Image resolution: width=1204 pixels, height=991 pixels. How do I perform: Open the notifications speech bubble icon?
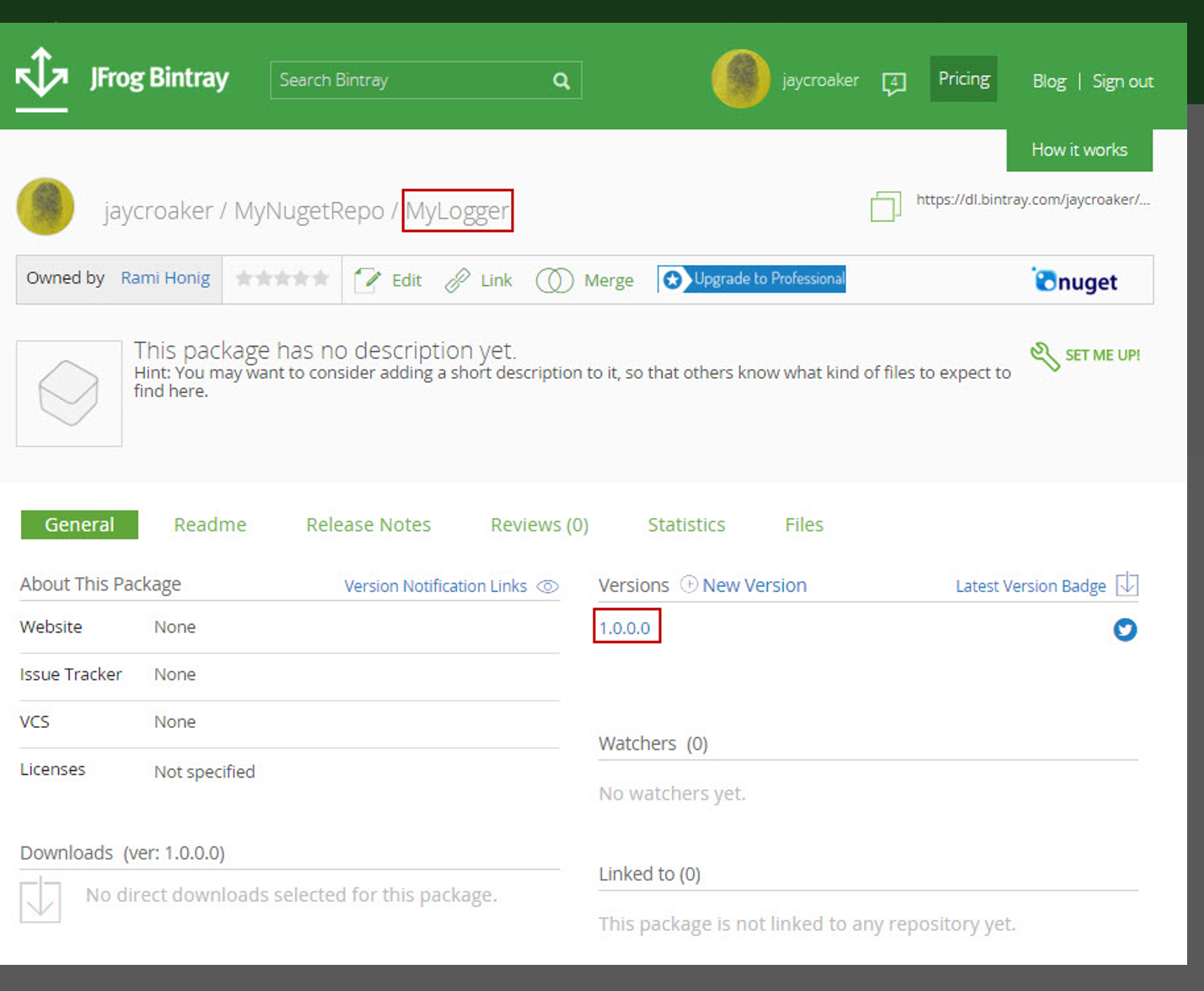pos(894,83)
